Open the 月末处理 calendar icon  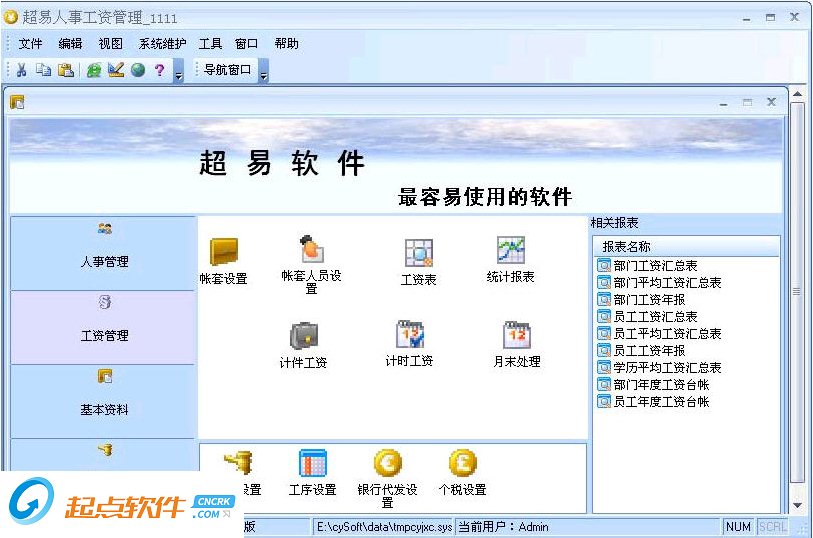(517, 335)
